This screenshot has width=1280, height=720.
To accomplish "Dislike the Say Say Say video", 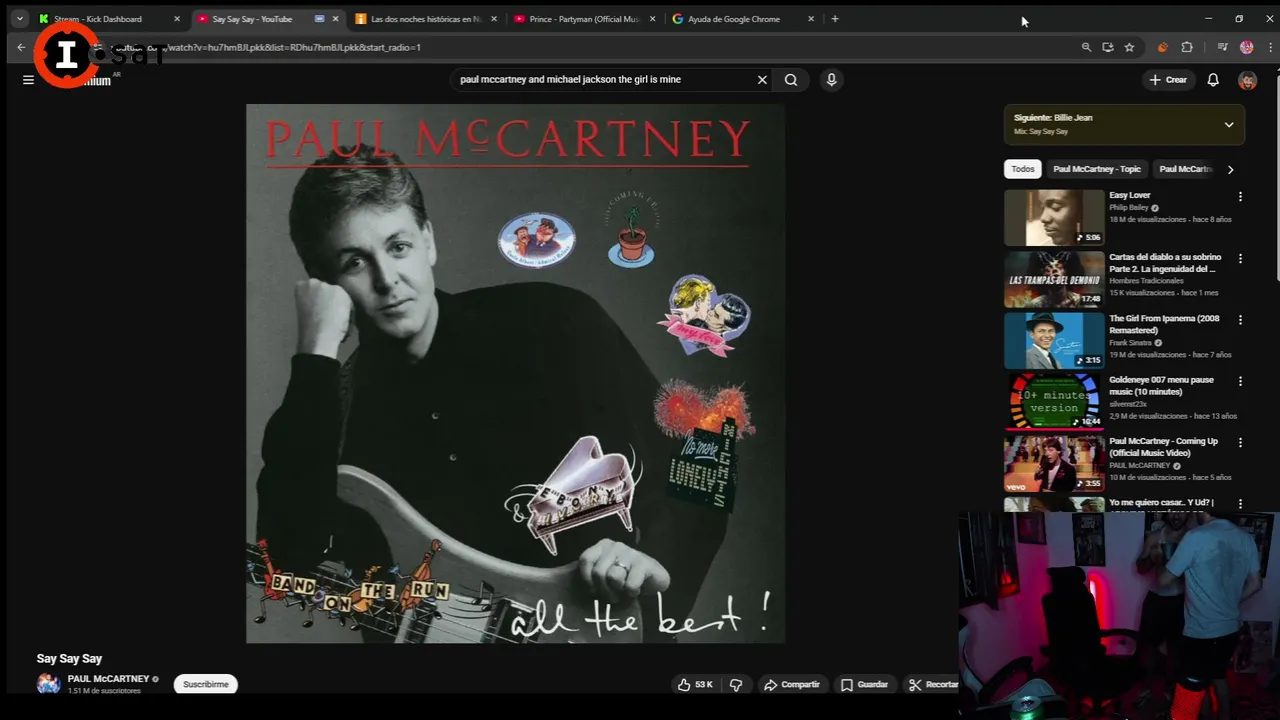I will 736,685.
